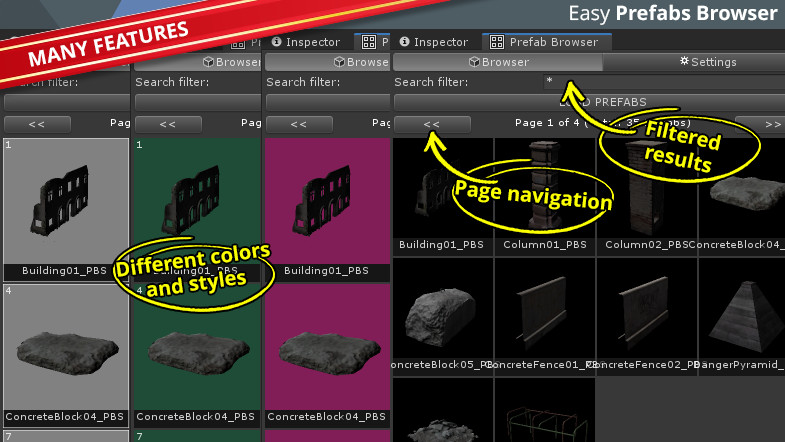Go to previous page in dark panel
The width and height of the screenshot is (785, 442).
pos(432,124)
